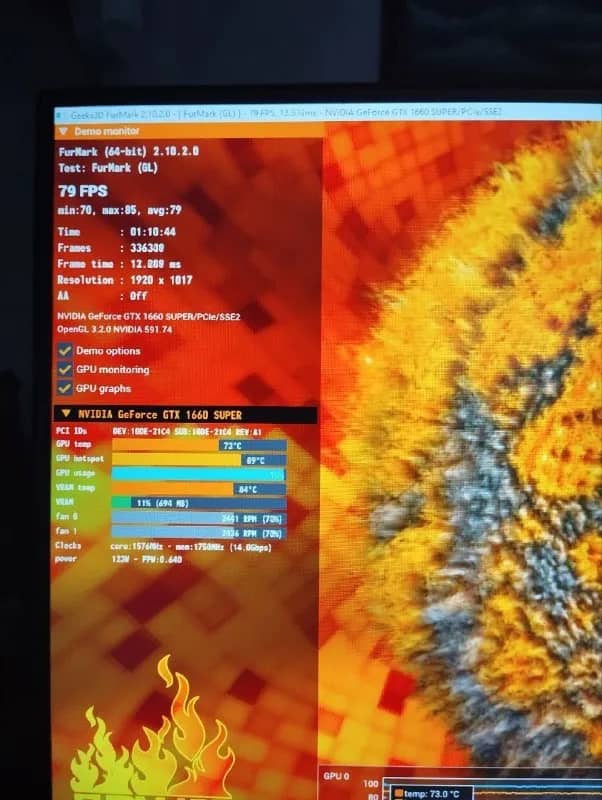The height and width of the screenshot is (800, 602).
Task: Click the fan 1 RPM bar
Action: (199, 533)
